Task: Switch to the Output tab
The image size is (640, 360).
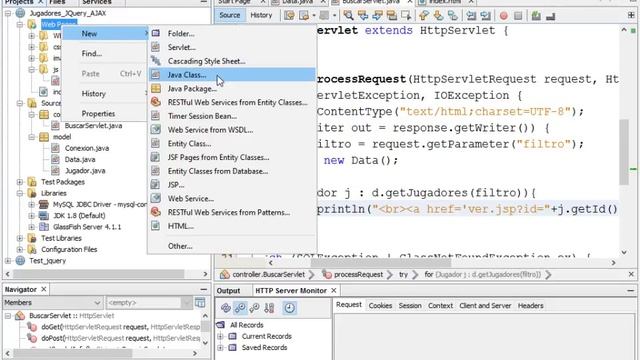Action: coord(228,291)
